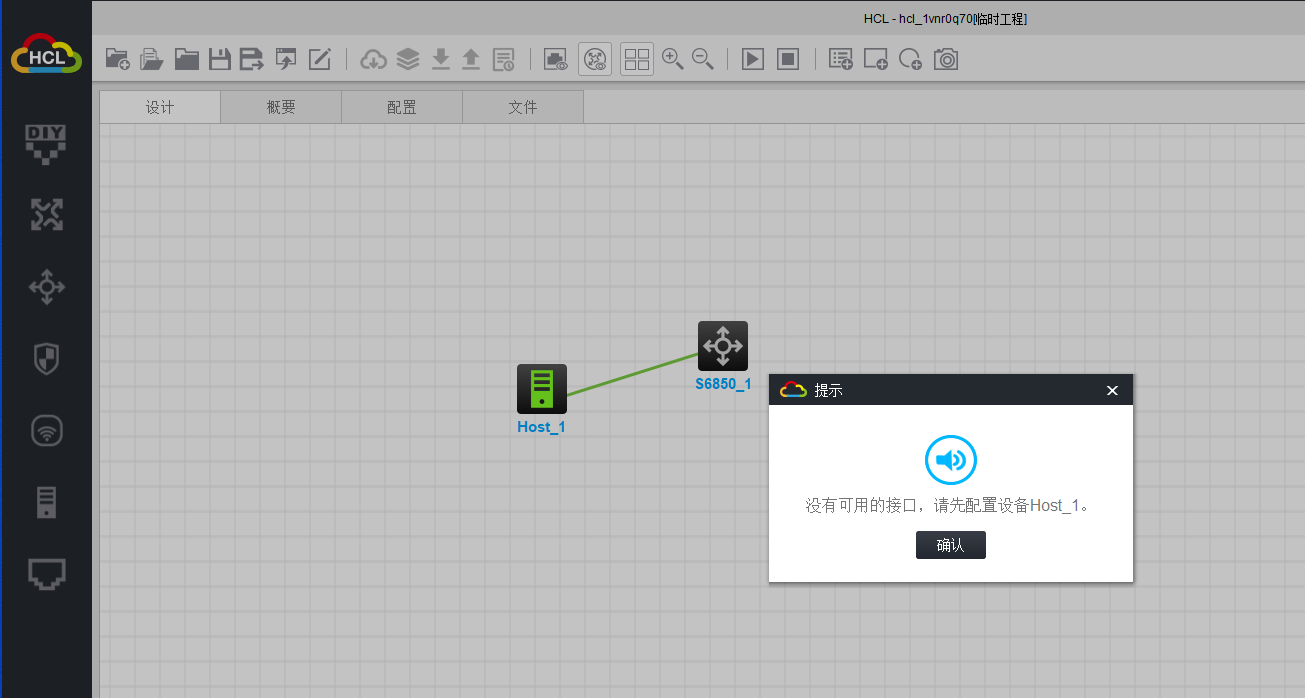Click the document with clock icon

click(x=504, y=59)
